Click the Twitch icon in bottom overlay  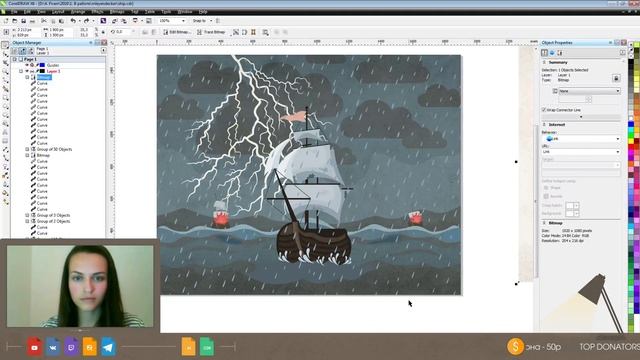click(71, 347)
